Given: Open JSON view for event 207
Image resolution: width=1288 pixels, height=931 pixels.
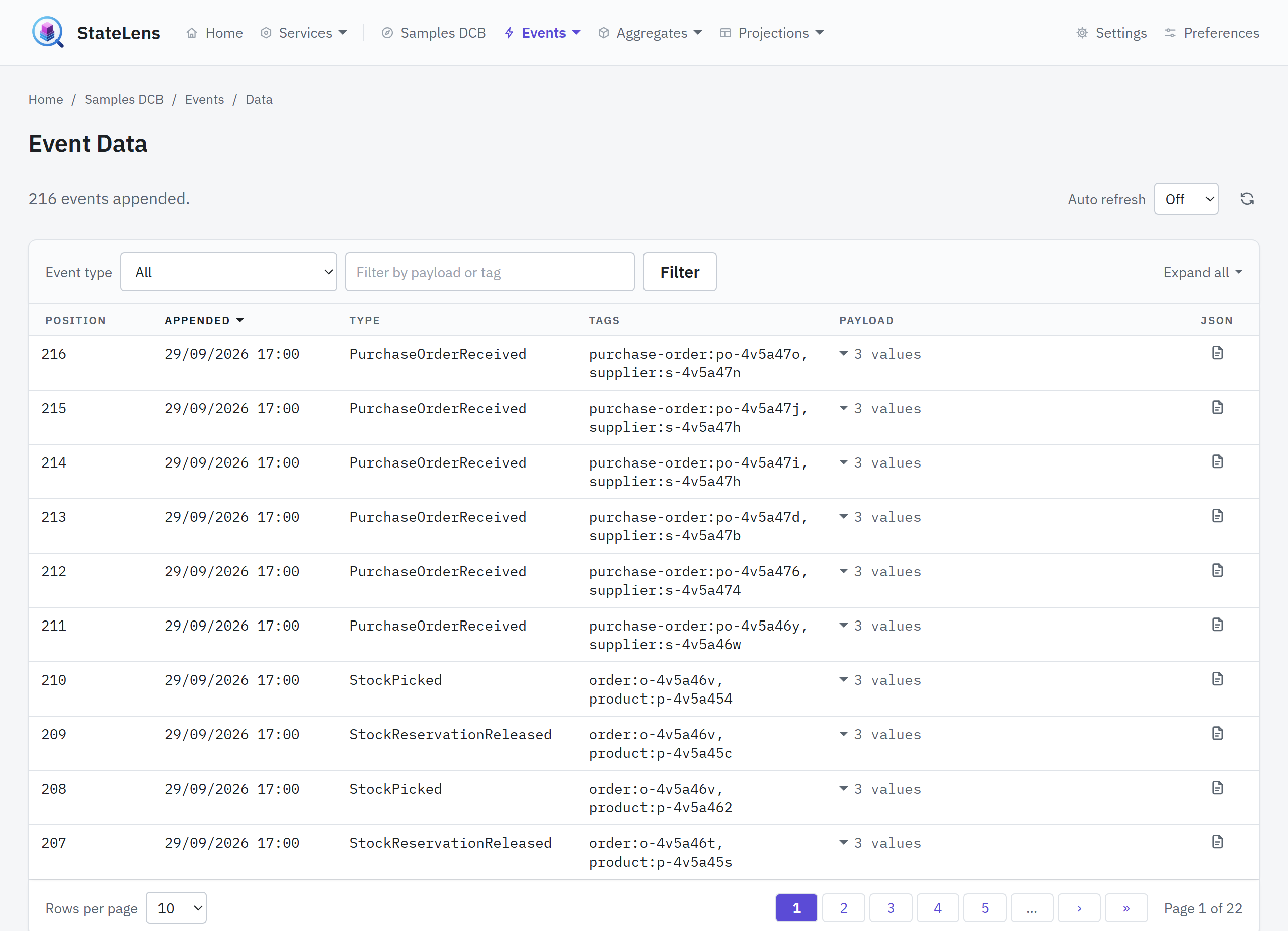Looking at the screenshot, I should pyautogui.click(x=1217, y=842).
